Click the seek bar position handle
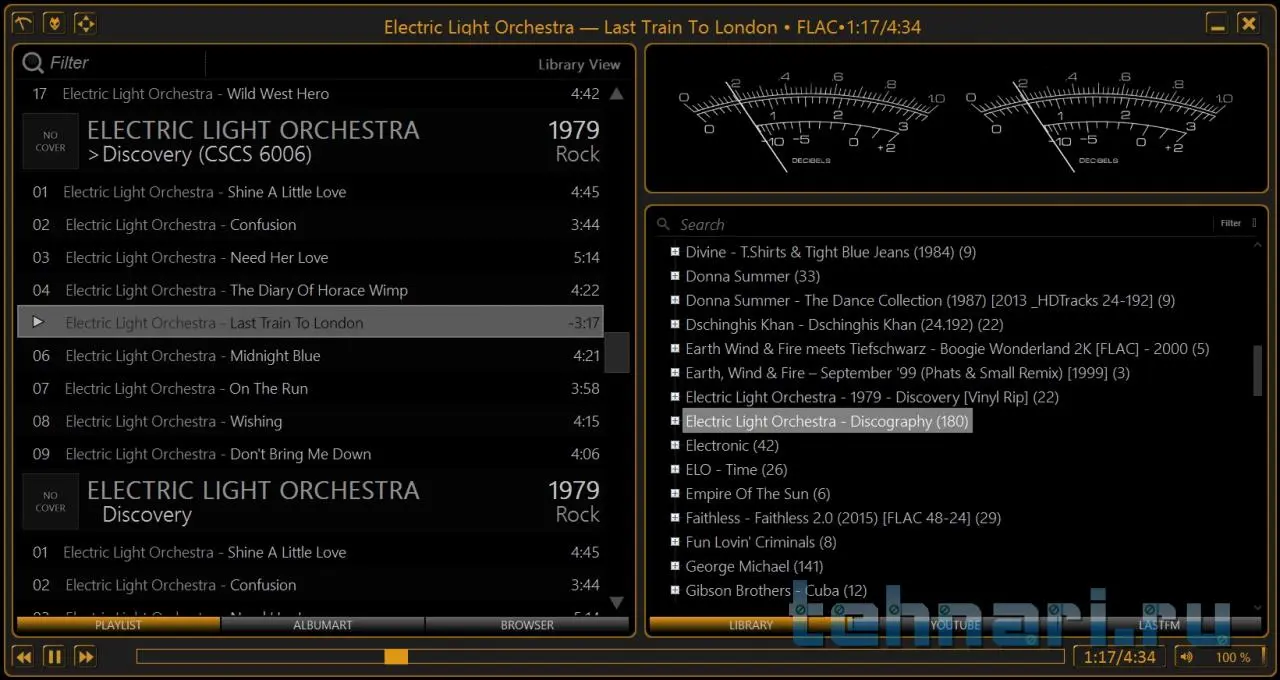 [x=396, y=657]
